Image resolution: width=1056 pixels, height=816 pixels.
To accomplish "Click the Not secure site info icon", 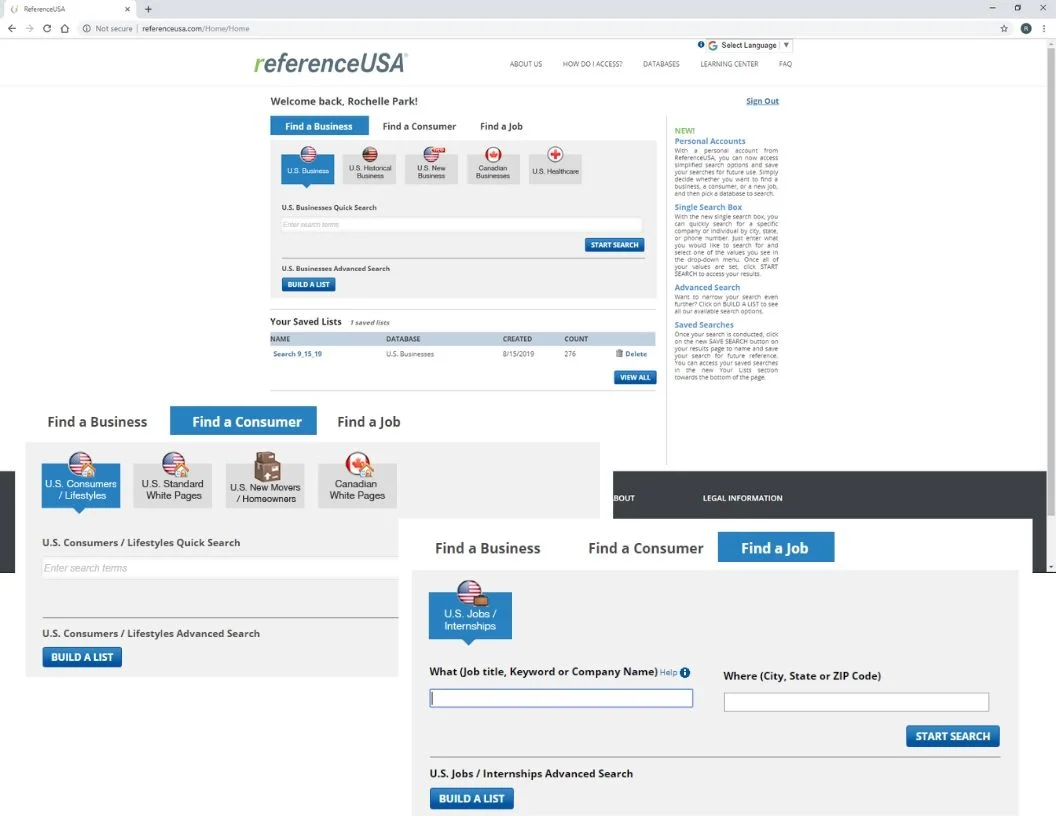I will 86,28.
